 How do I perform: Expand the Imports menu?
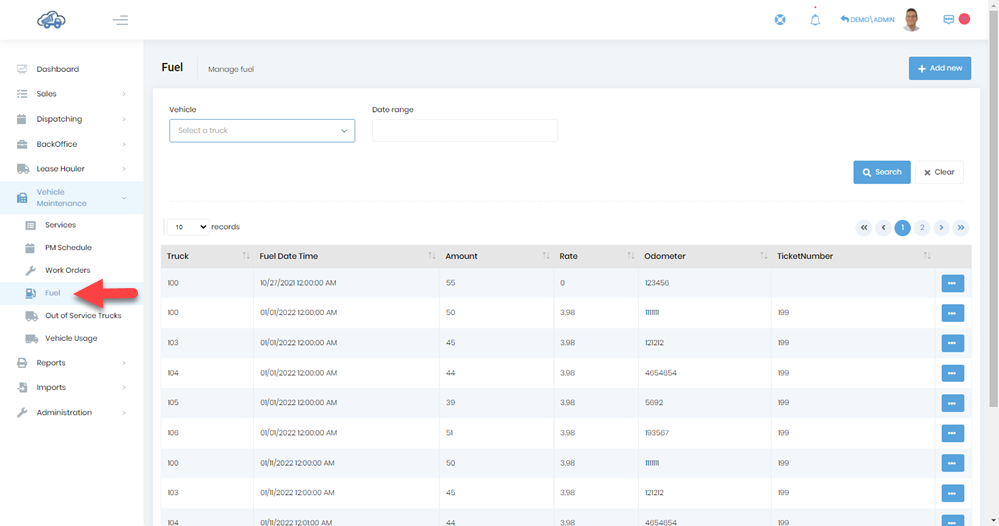coord(71,387)
